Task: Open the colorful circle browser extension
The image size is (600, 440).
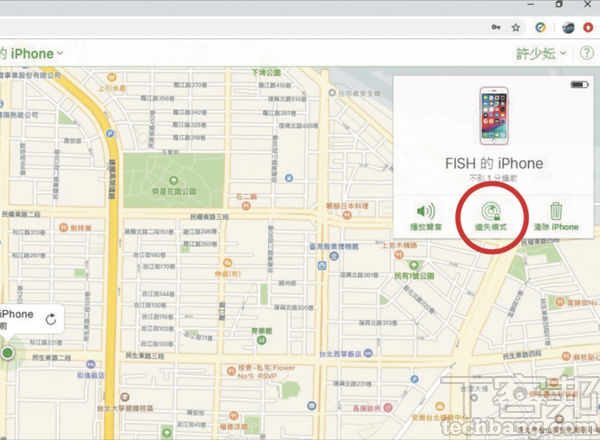Action: [540, 28]
